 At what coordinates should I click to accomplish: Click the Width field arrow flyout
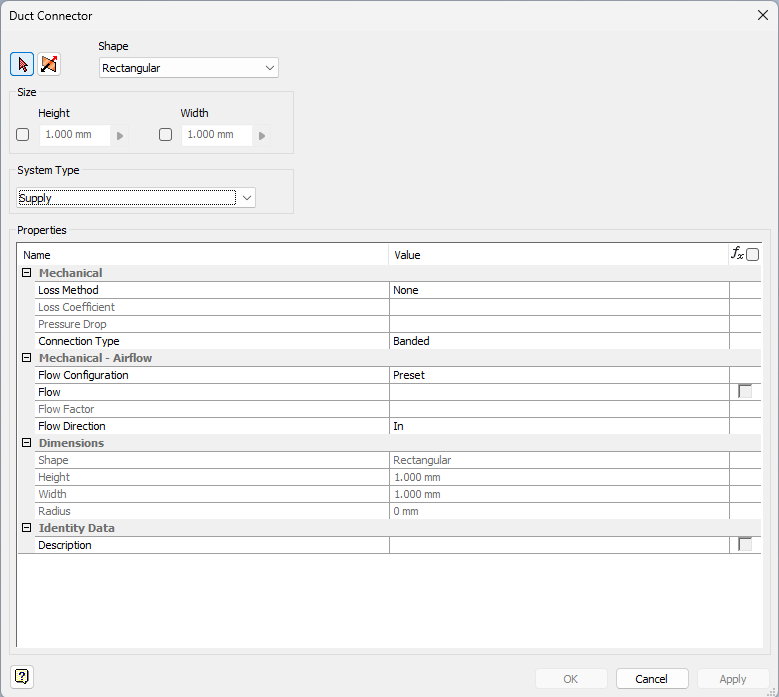262,136
